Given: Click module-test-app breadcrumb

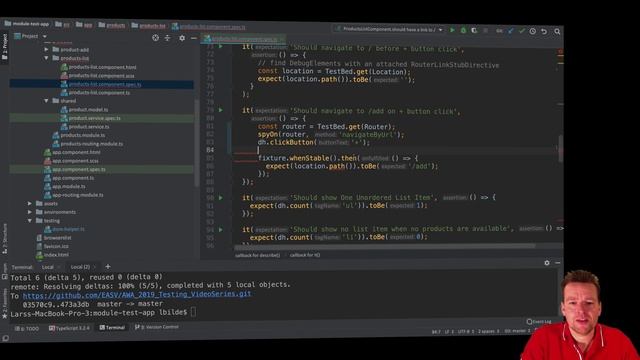Looking at the screenshot, I should click(x=27, y=24).
